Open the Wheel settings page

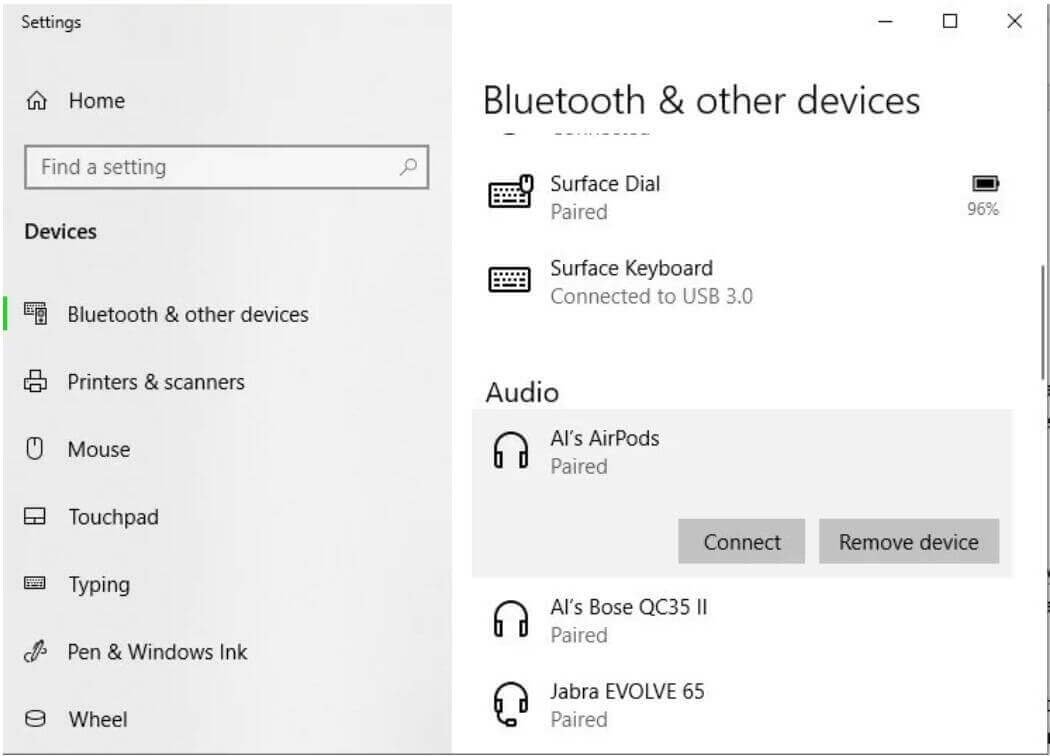[97, 719]
